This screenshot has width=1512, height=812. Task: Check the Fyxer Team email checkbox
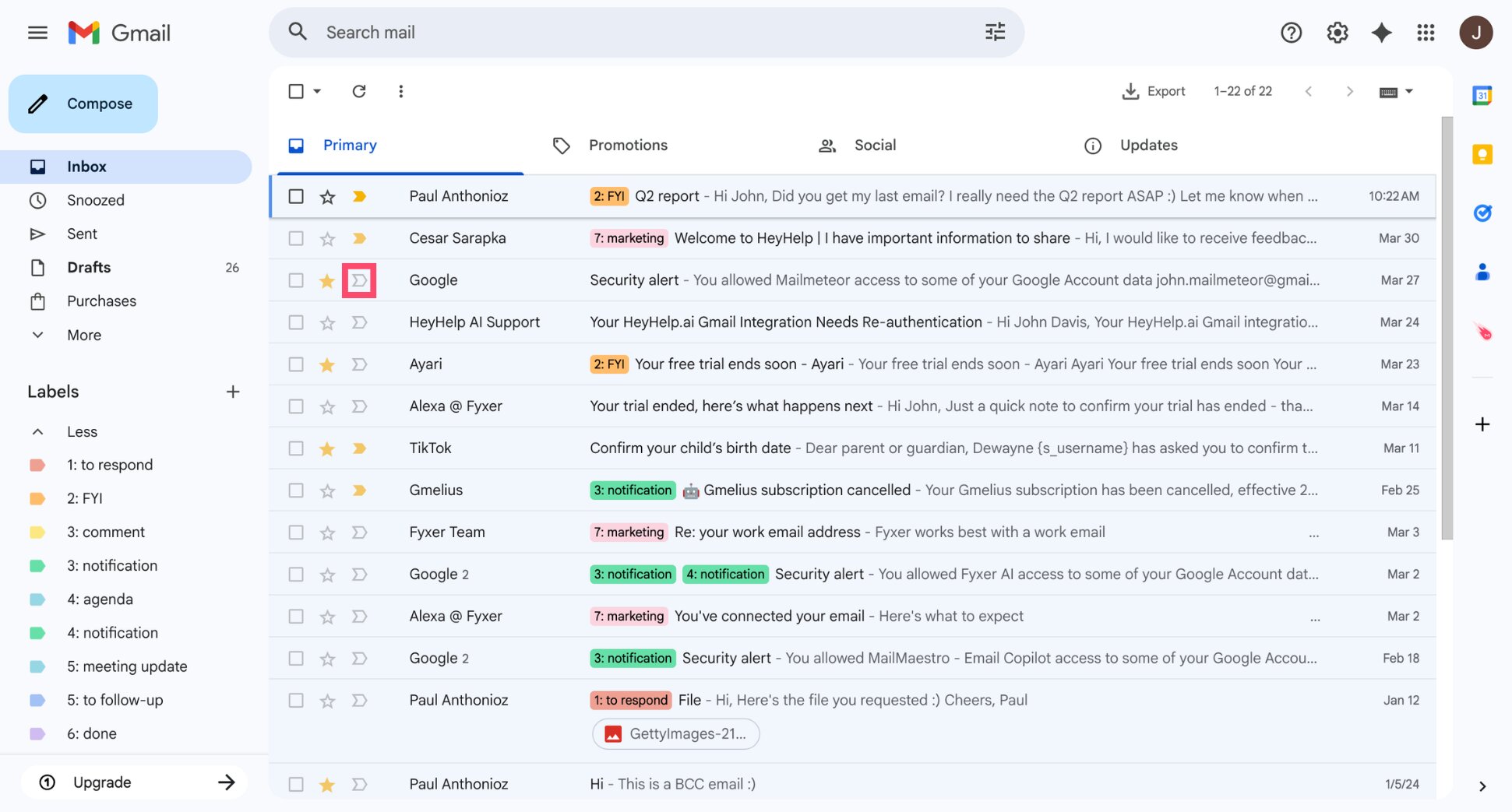pos(296,533)
